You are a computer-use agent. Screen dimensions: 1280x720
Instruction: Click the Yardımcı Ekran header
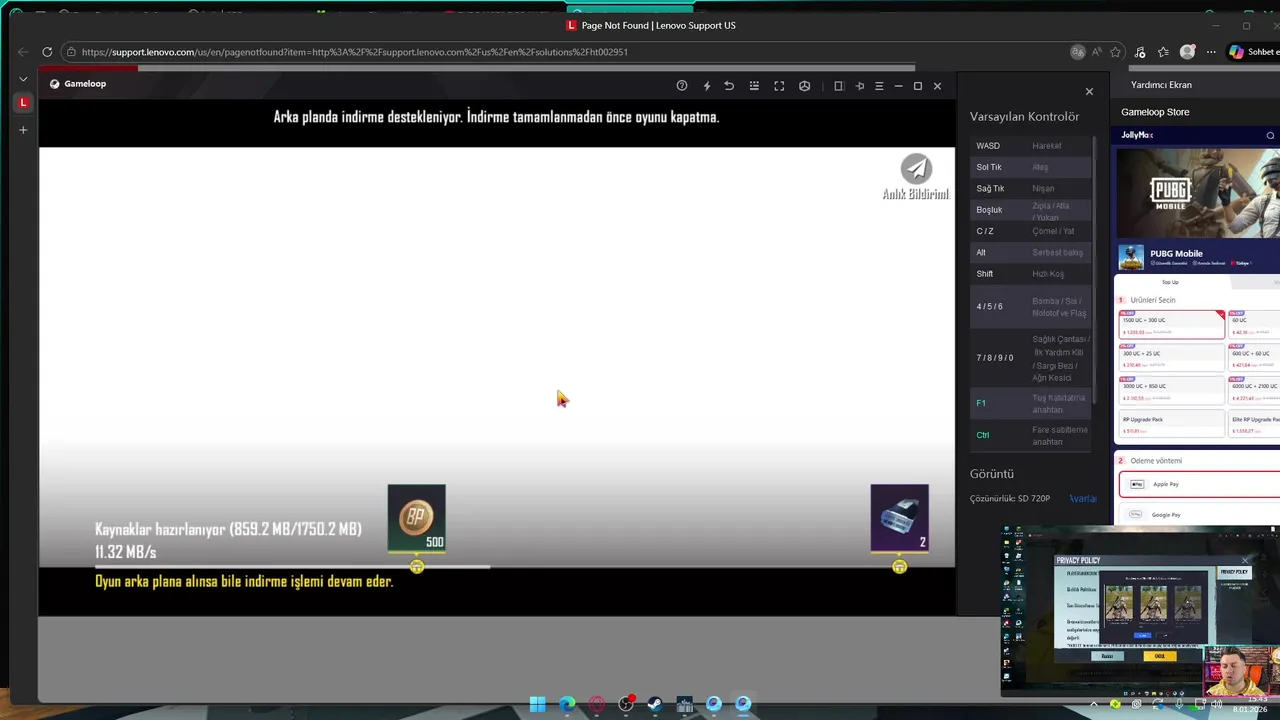(x=1161, y=85)
